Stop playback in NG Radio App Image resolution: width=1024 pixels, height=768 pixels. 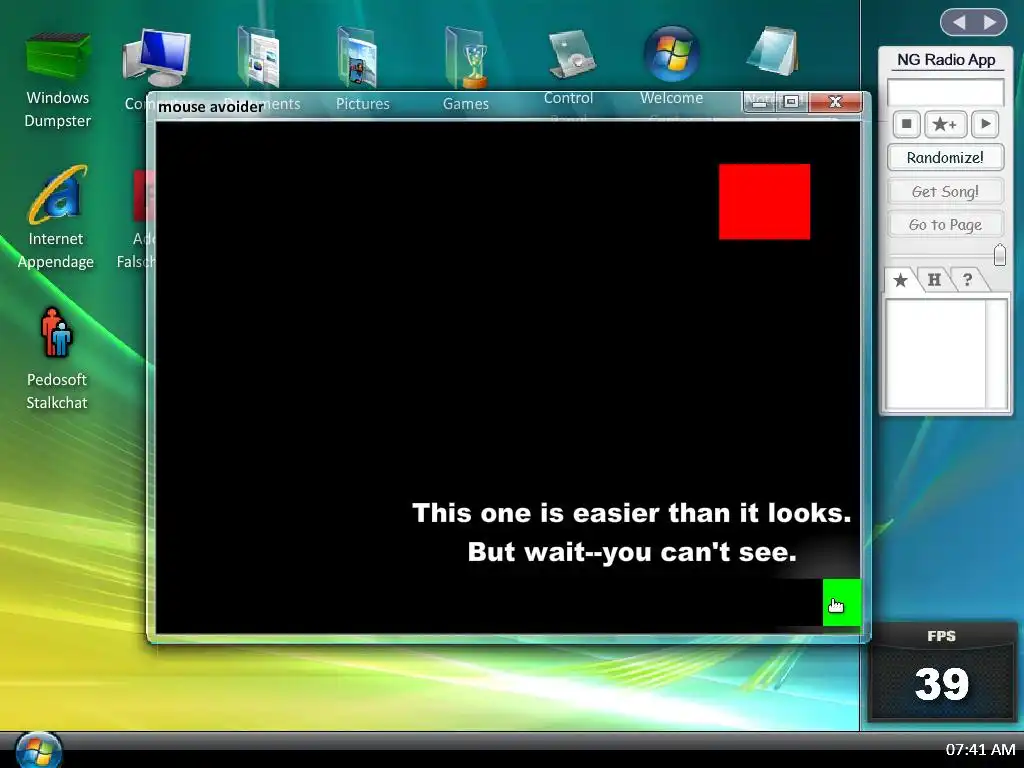(906, 124)
